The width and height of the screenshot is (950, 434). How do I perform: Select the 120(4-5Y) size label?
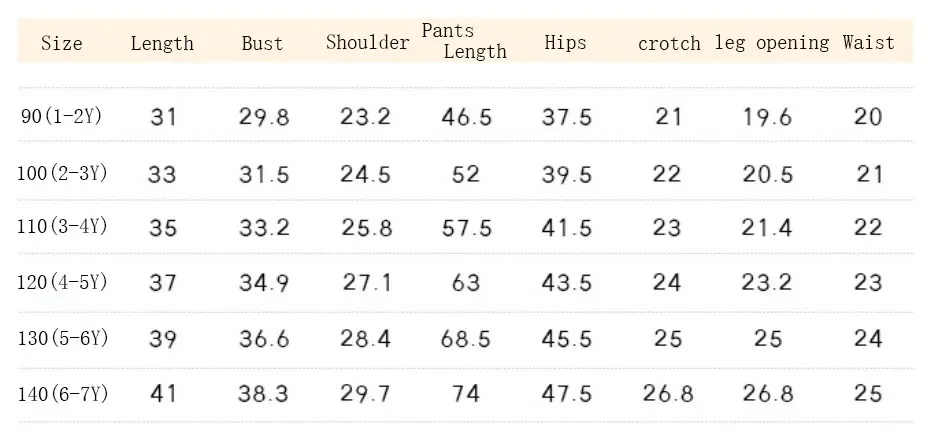click(x=62, y=282)
